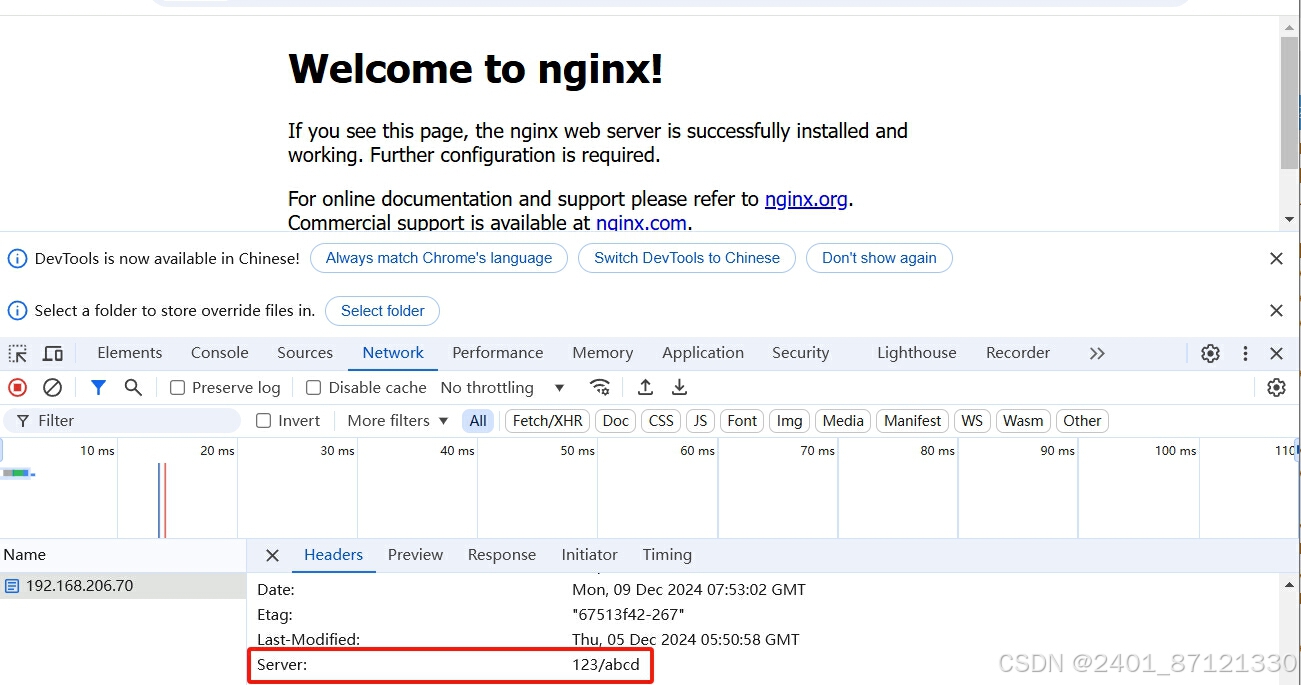Image resolution: width=1301 pixels, height=685 pixels.
Task: Open Network panel settings gear
Action: 1276,387
